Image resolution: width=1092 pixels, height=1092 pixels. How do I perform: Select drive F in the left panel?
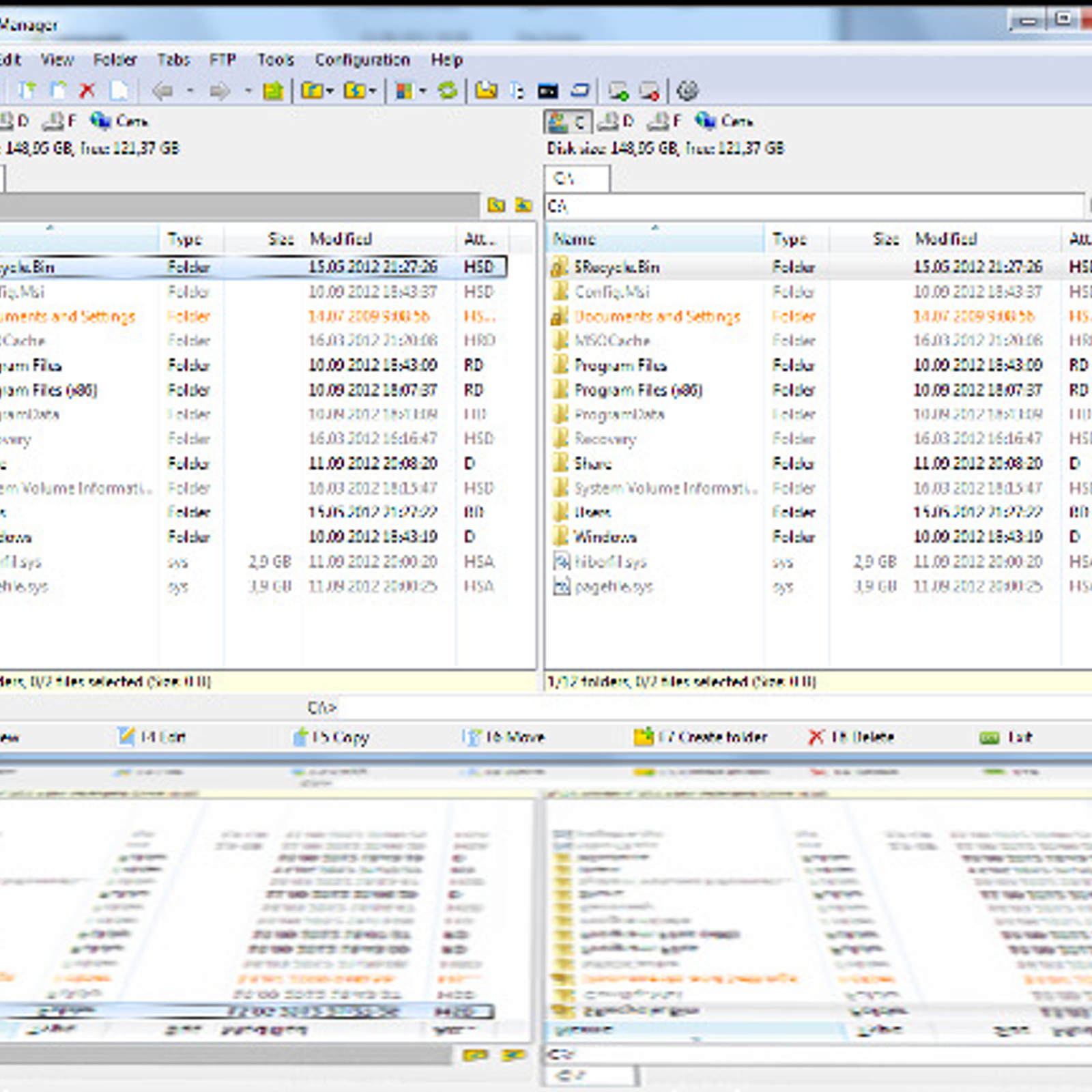pos(59,121)
